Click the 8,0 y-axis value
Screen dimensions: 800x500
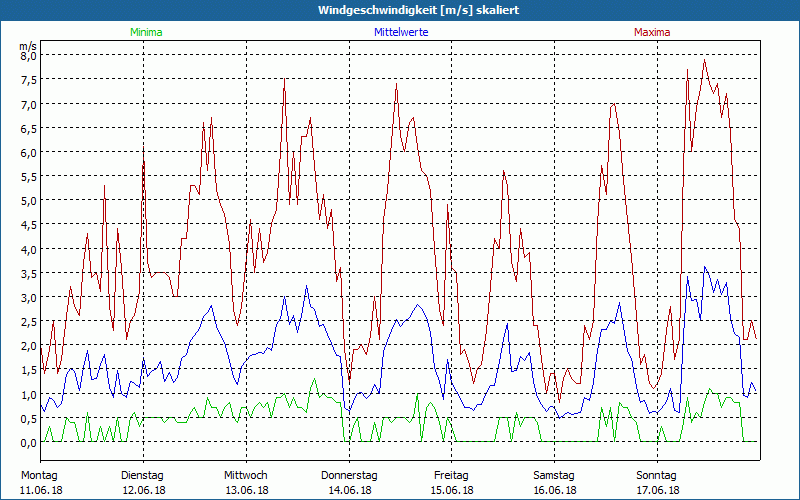pos(29,56)
